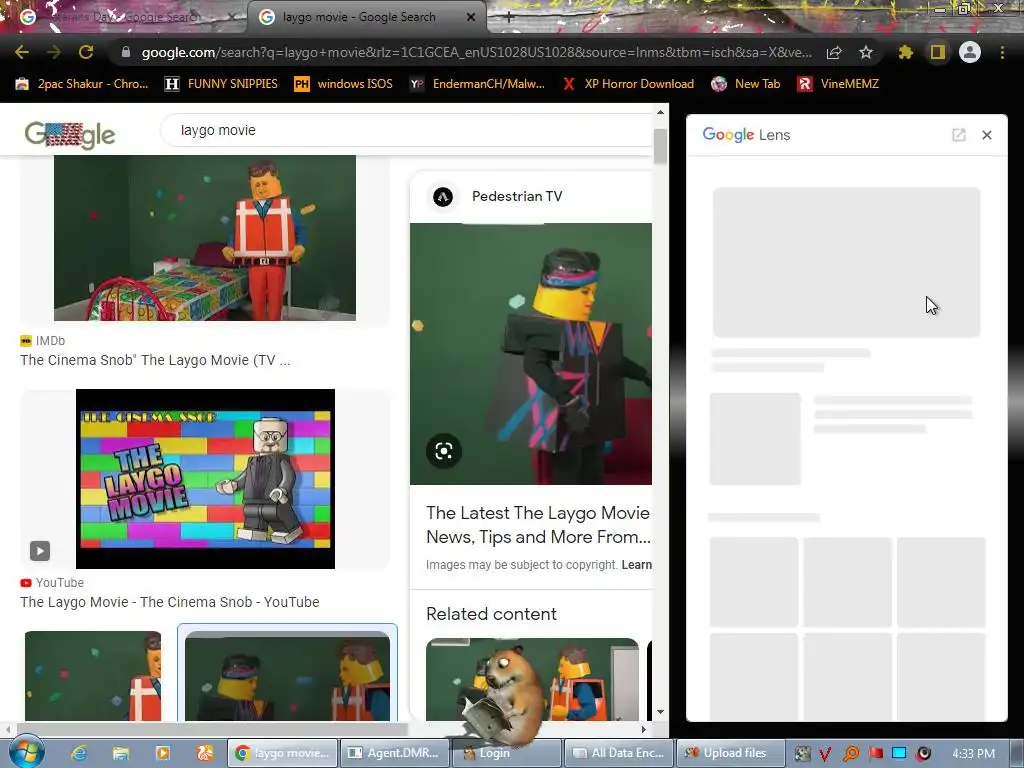
Task: Go back to the previous page
Action: pos(22,52)
